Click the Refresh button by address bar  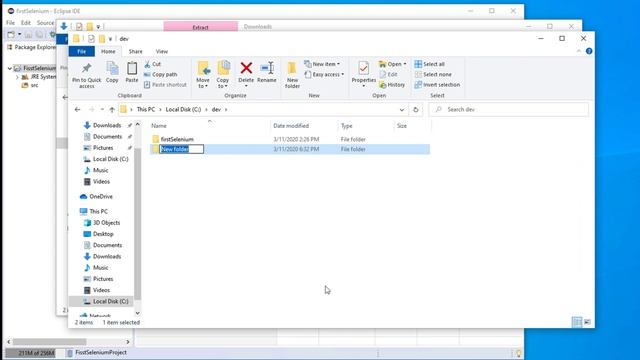click(x=416, y=109)
